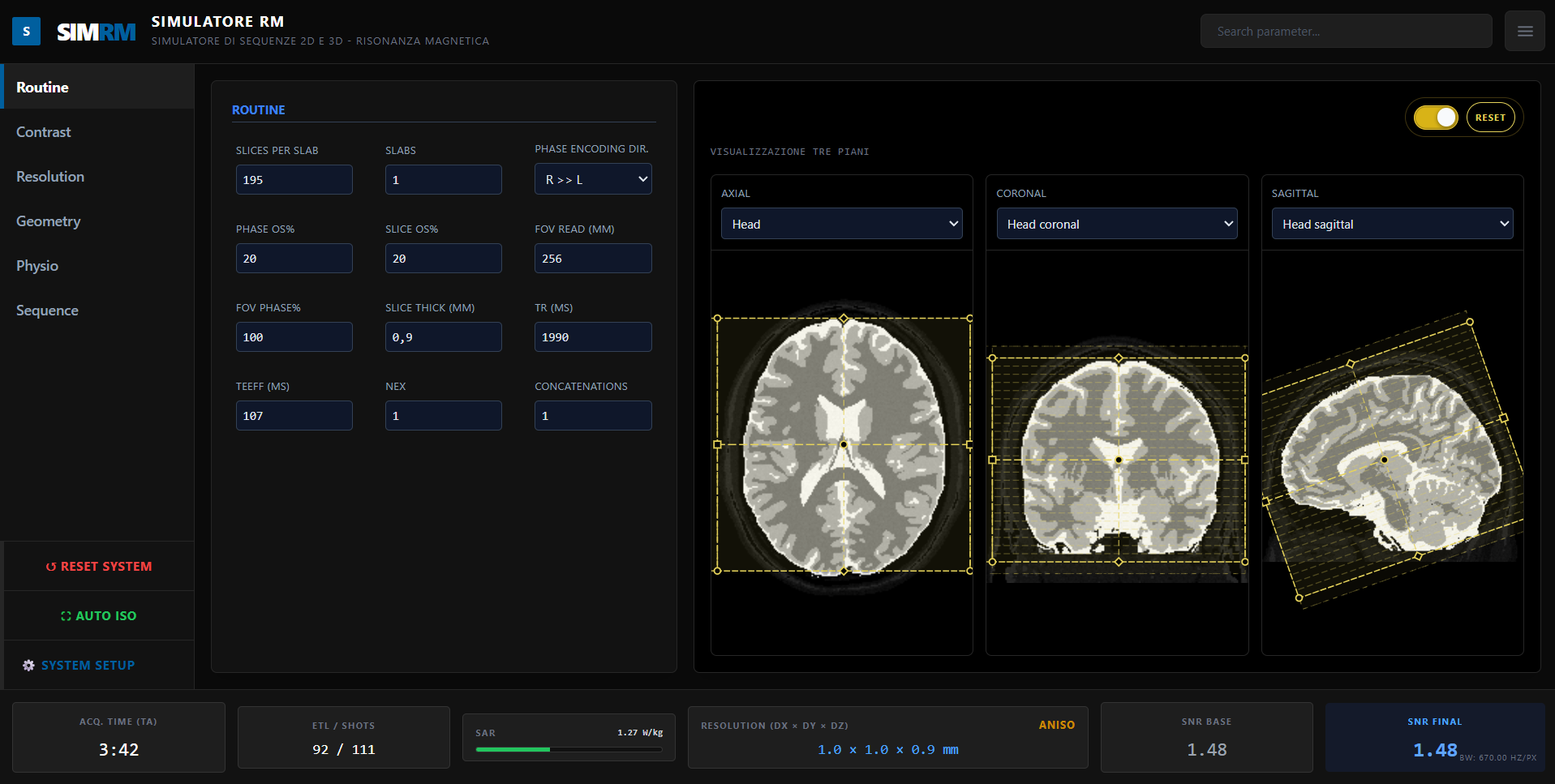Click the Auto ISO target icon
1555x784 pixels.
(x=66, y=616)
